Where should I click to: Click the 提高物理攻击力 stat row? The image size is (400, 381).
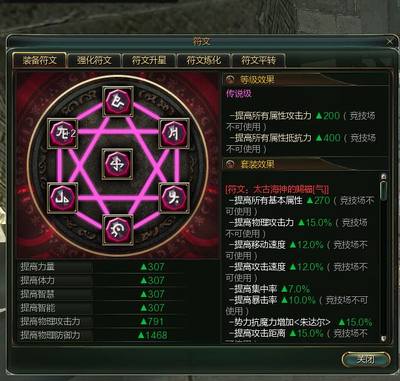118,321
